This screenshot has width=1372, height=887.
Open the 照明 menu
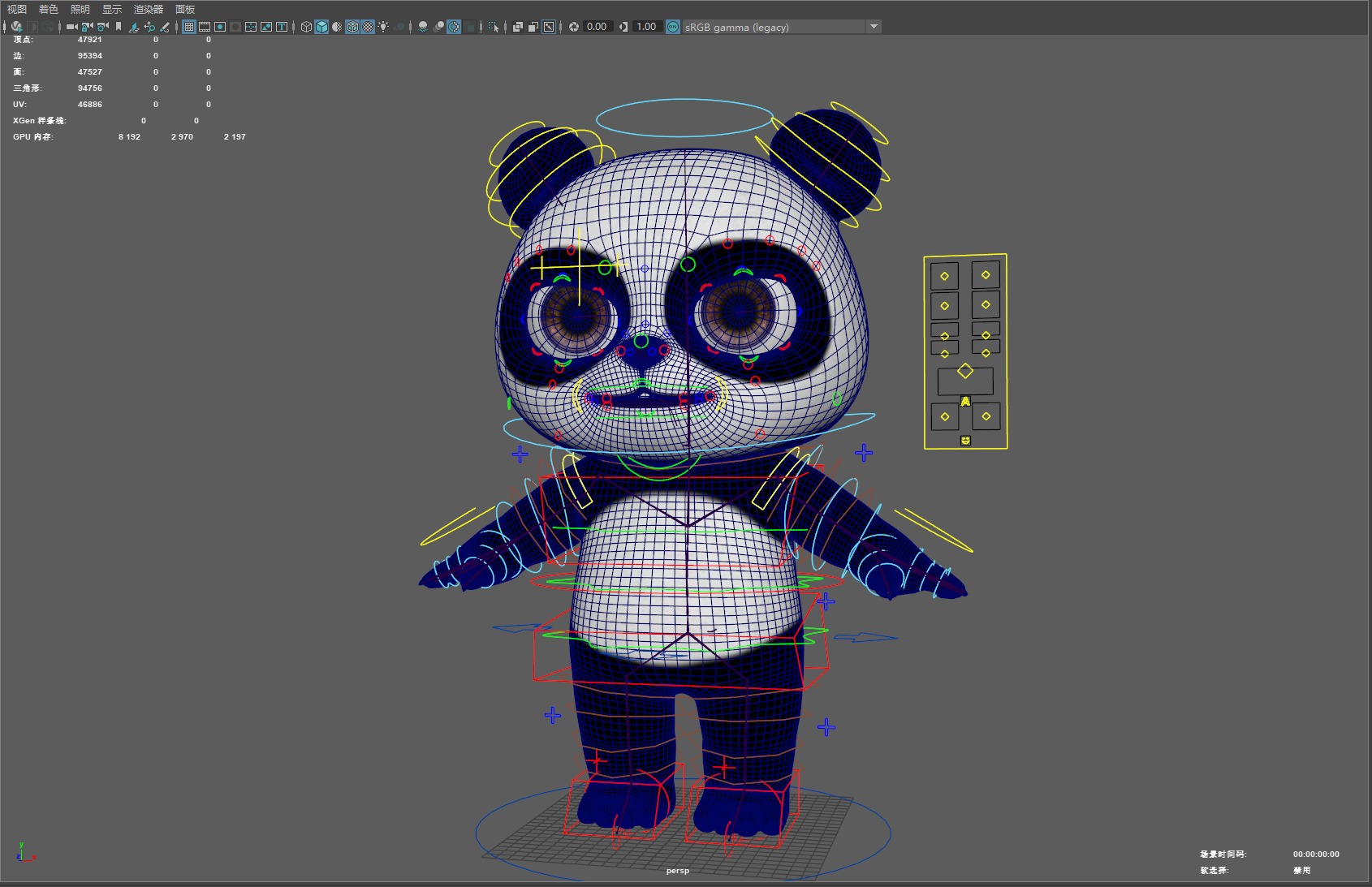(80, 9)
